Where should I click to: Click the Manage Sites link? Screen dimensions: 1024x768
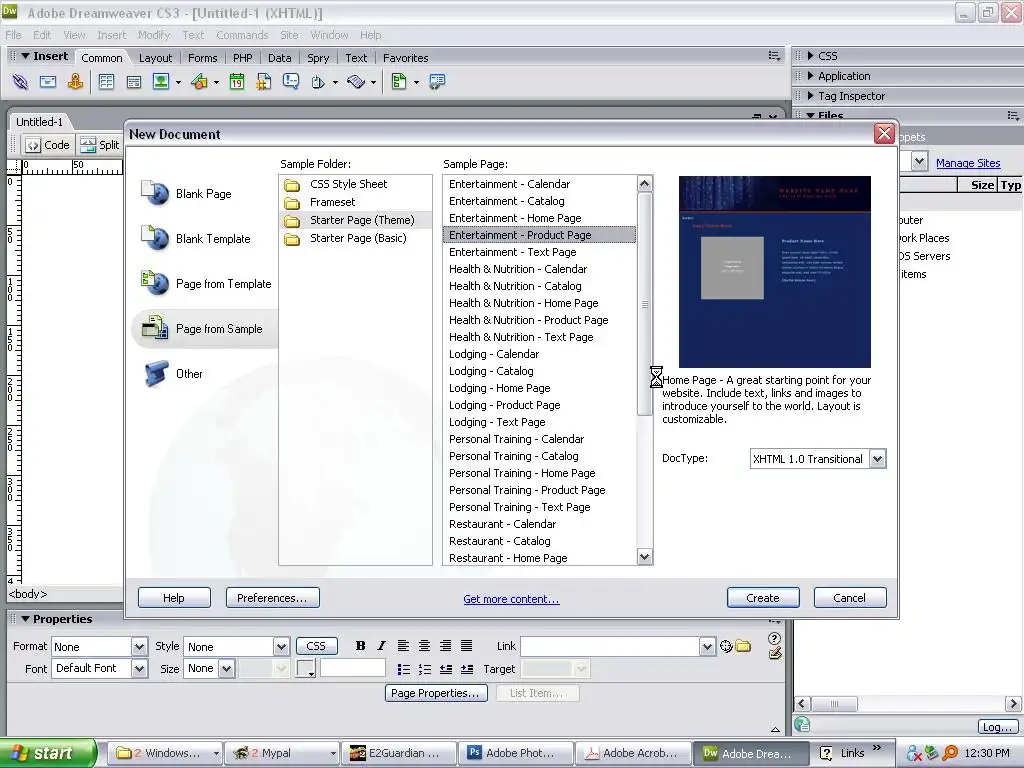pos(968,163)
